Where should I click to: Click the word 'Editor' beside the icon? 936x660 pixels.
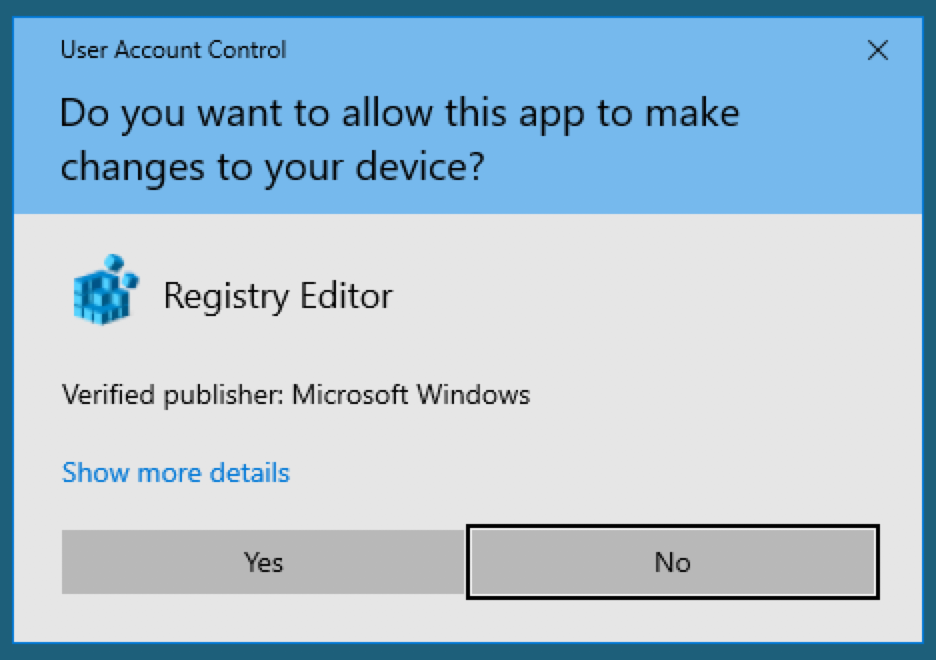tap(346, 295)
